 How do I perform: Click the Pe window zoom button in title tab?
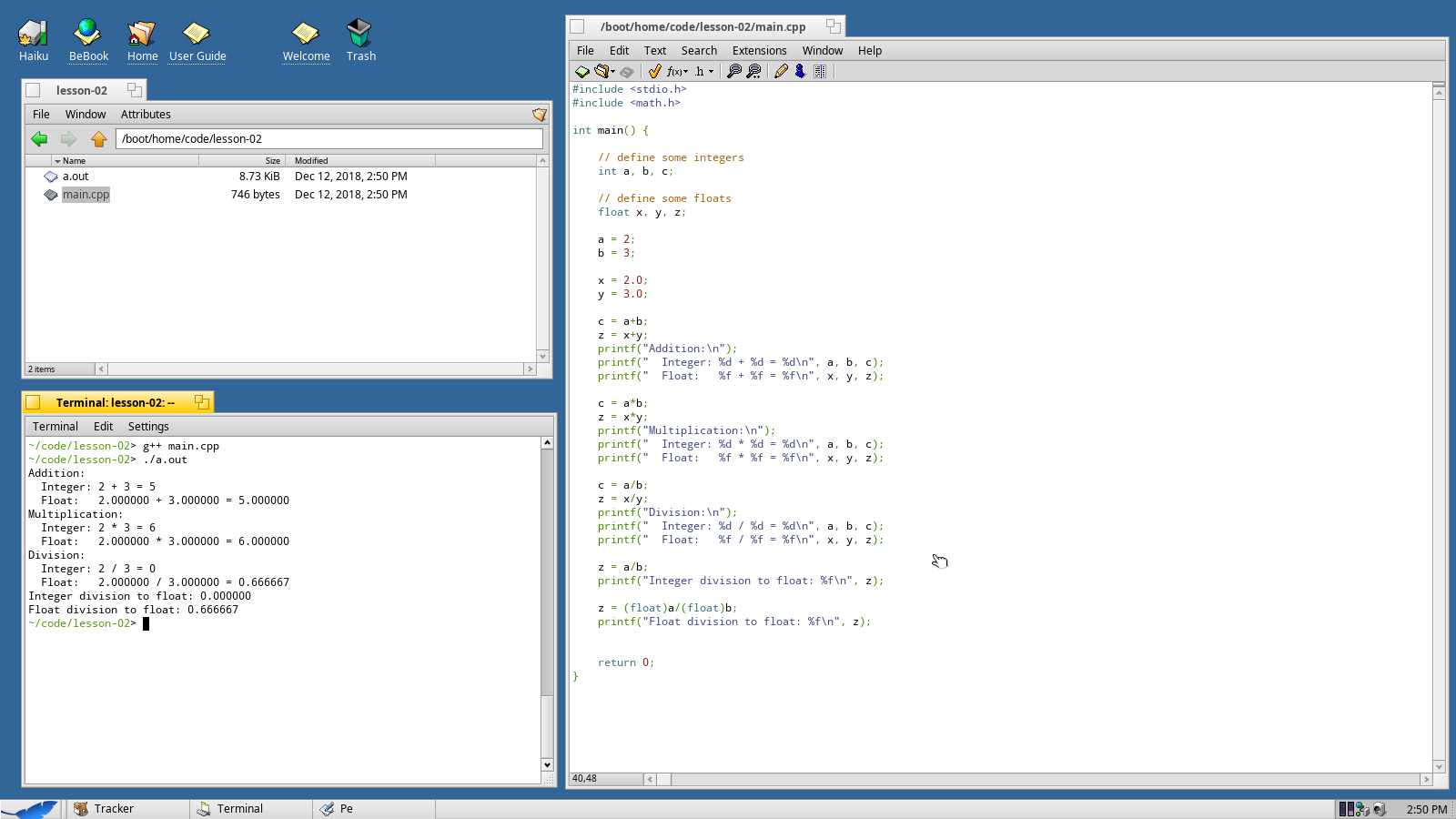pos(833,26)
